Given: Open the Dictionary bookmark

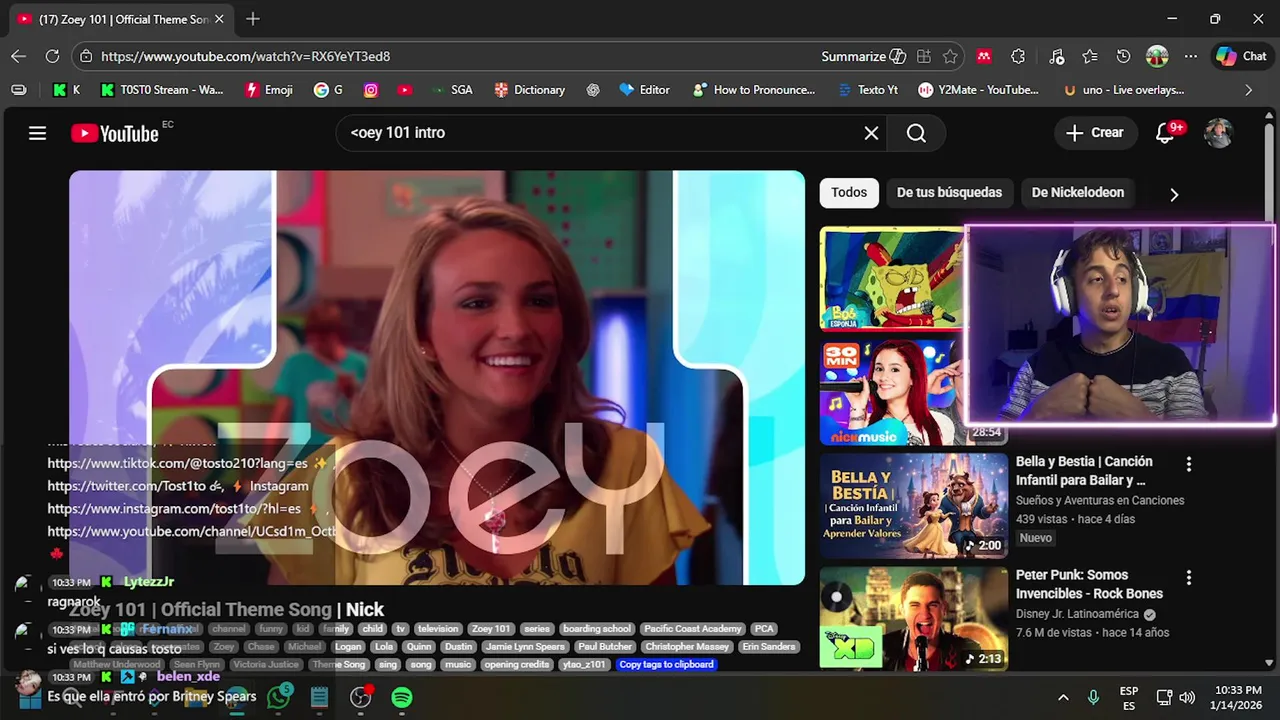Looking at the screenshot, I should click(530, 90).
